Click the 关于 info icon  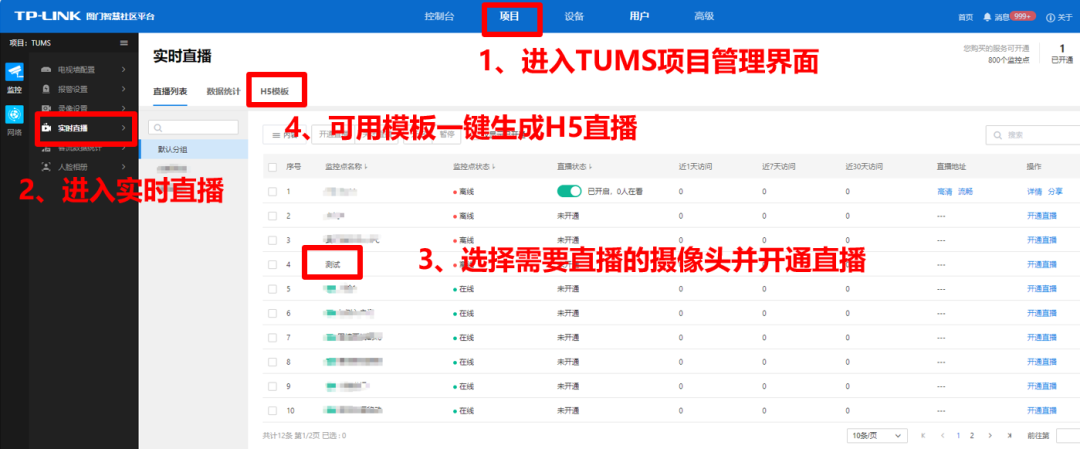click(1050, 17)
